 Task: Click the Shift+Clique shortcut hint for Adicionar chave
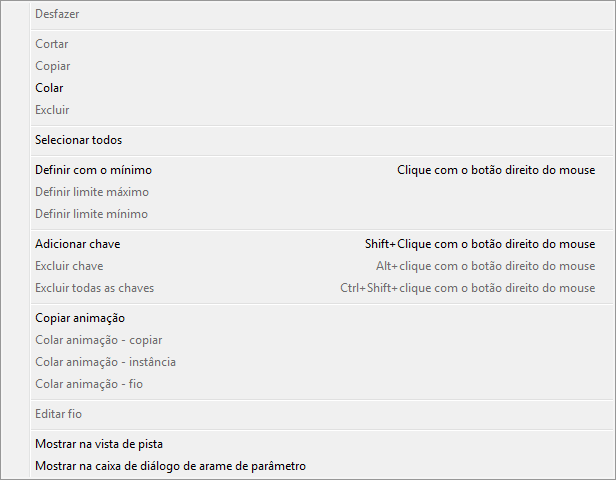(x=479, y=244)
